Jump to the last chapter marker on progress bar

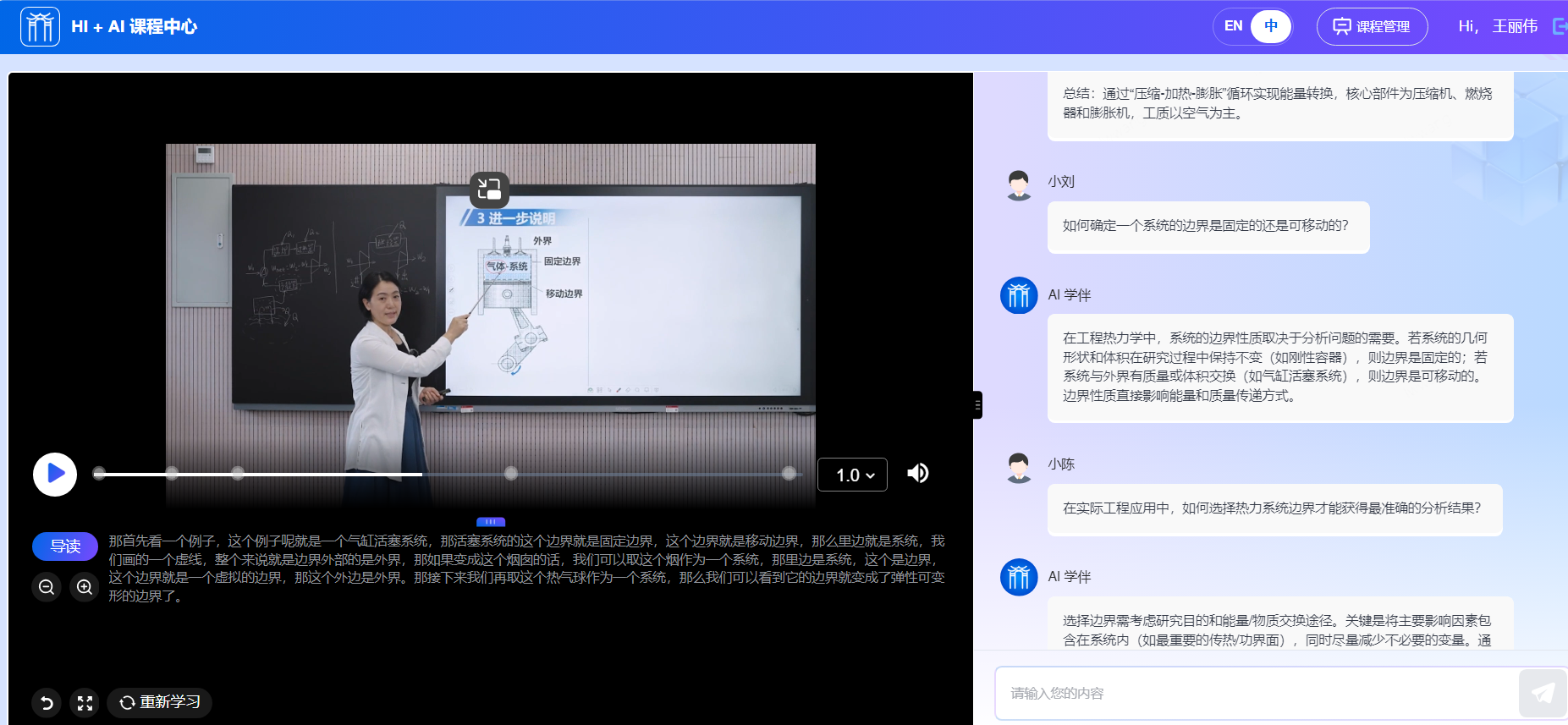pos(789,474)
